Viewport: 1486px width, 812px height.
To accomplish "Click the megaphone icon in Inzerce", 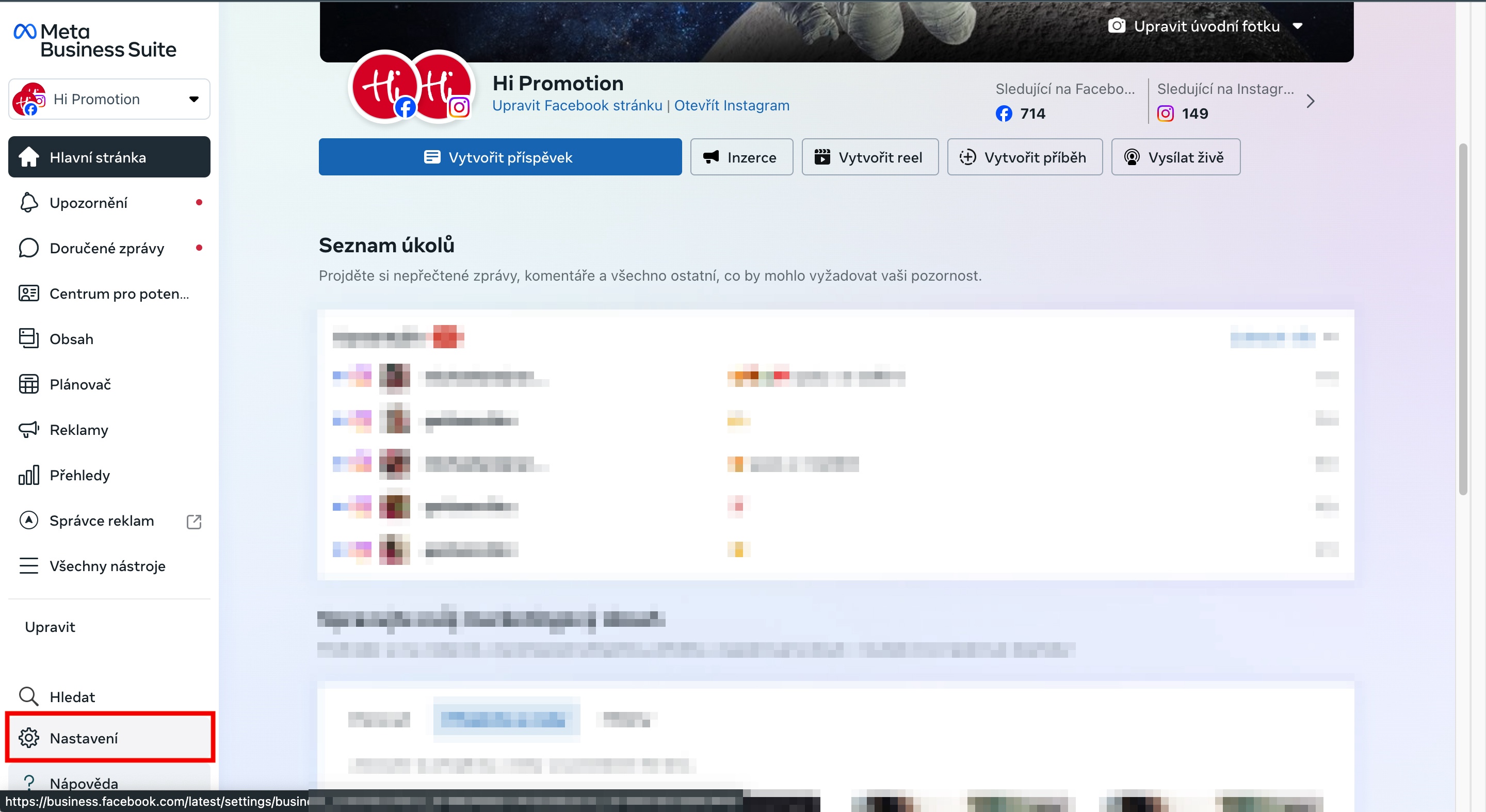I will click(x=712, y=157).
